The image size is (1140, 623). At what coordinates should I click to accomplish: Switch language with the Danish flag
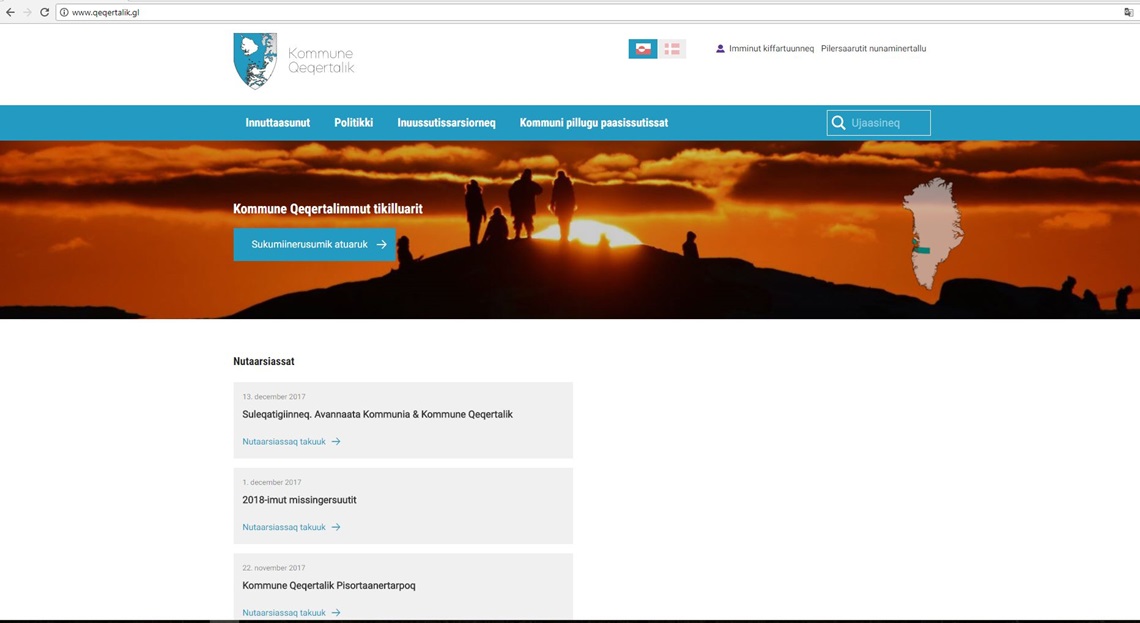(672, 49)
